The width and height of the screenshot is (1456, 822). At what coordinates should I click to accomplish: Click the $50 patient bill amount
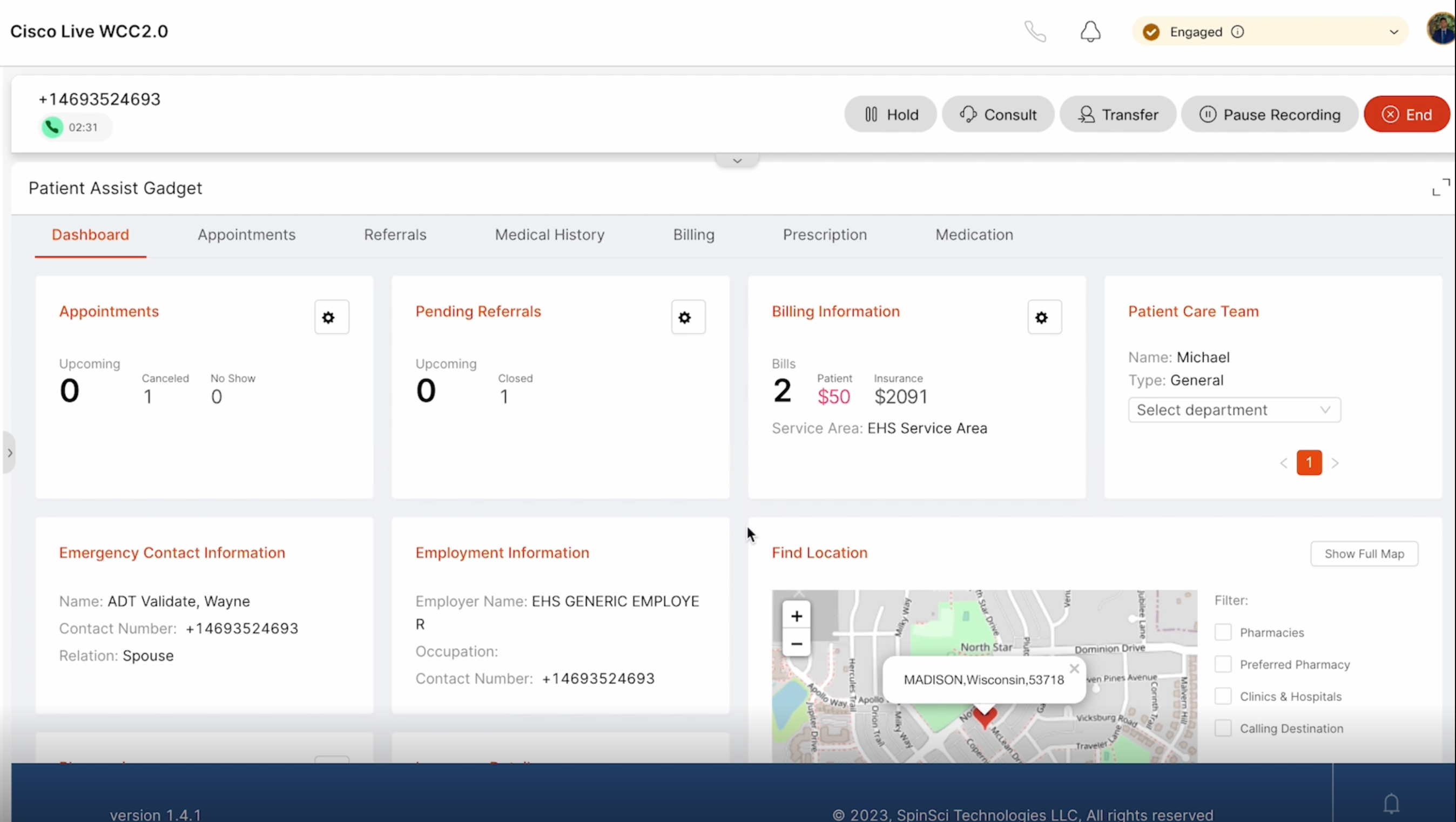point(834,396)
